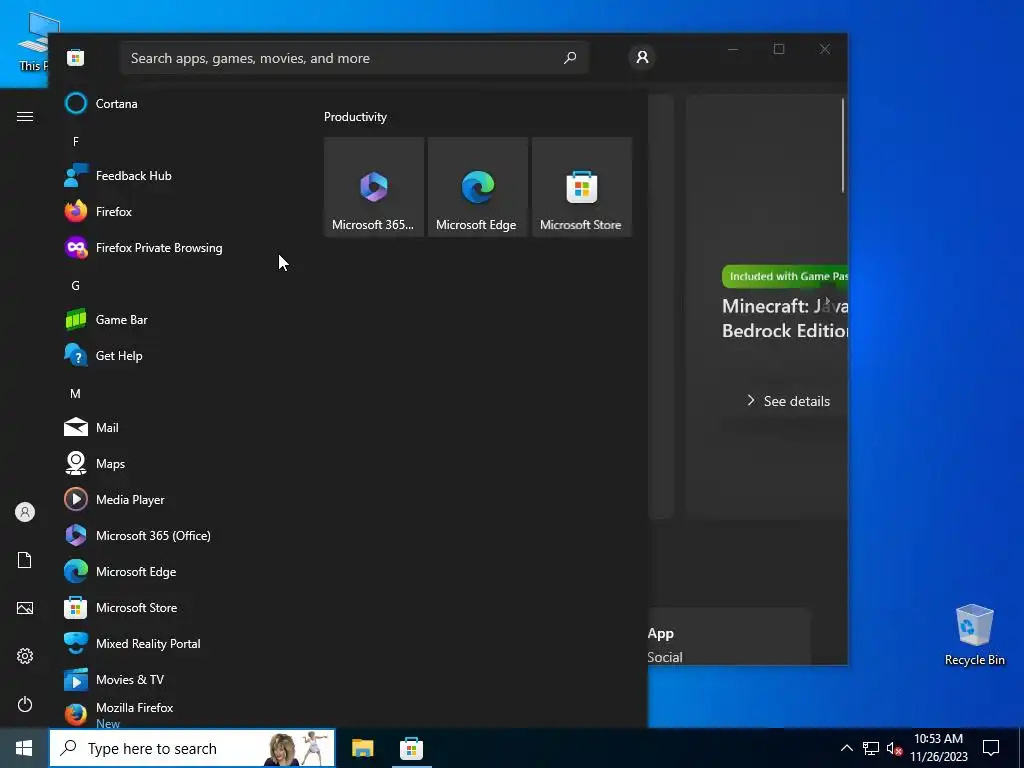Open Documents from Start sidebar
Image resolution: width=1024 pixels, height=768 pixels.
(x=25, y=560)
